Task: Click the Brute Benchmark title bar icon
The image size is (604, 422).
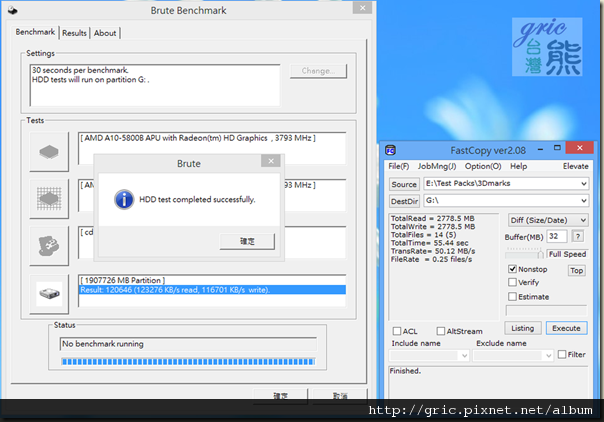Action: pyautogui.click(x=12, y=10)
